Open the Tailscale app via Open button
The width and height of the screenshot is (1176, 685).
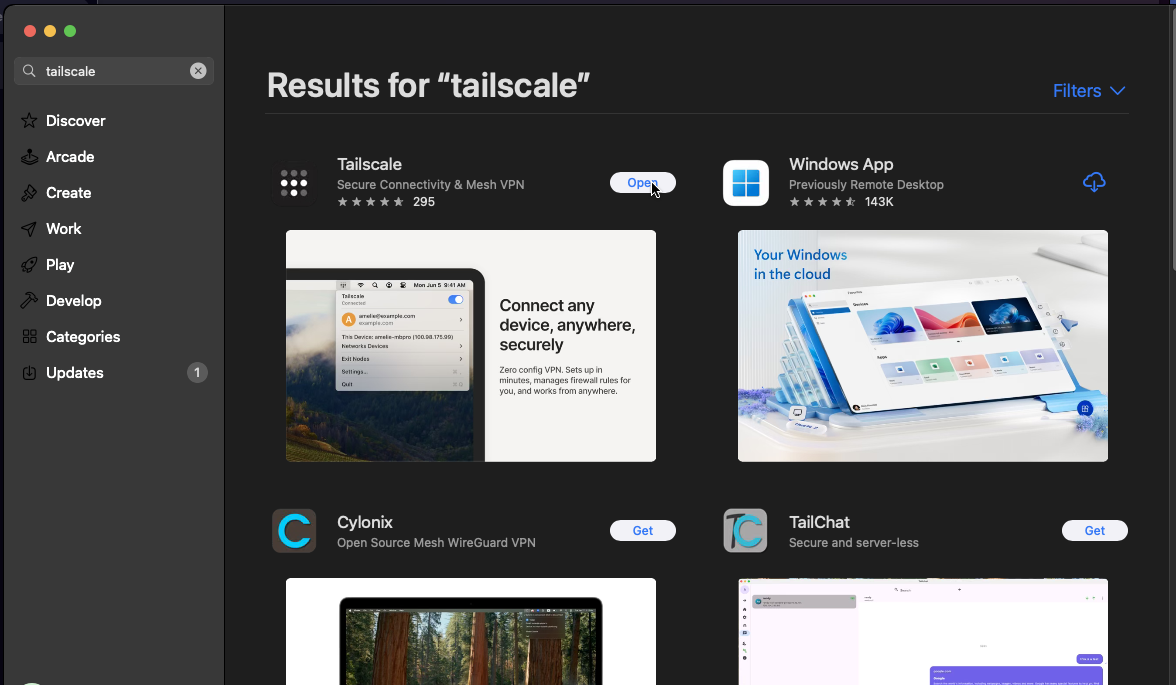tap(642, 182)
